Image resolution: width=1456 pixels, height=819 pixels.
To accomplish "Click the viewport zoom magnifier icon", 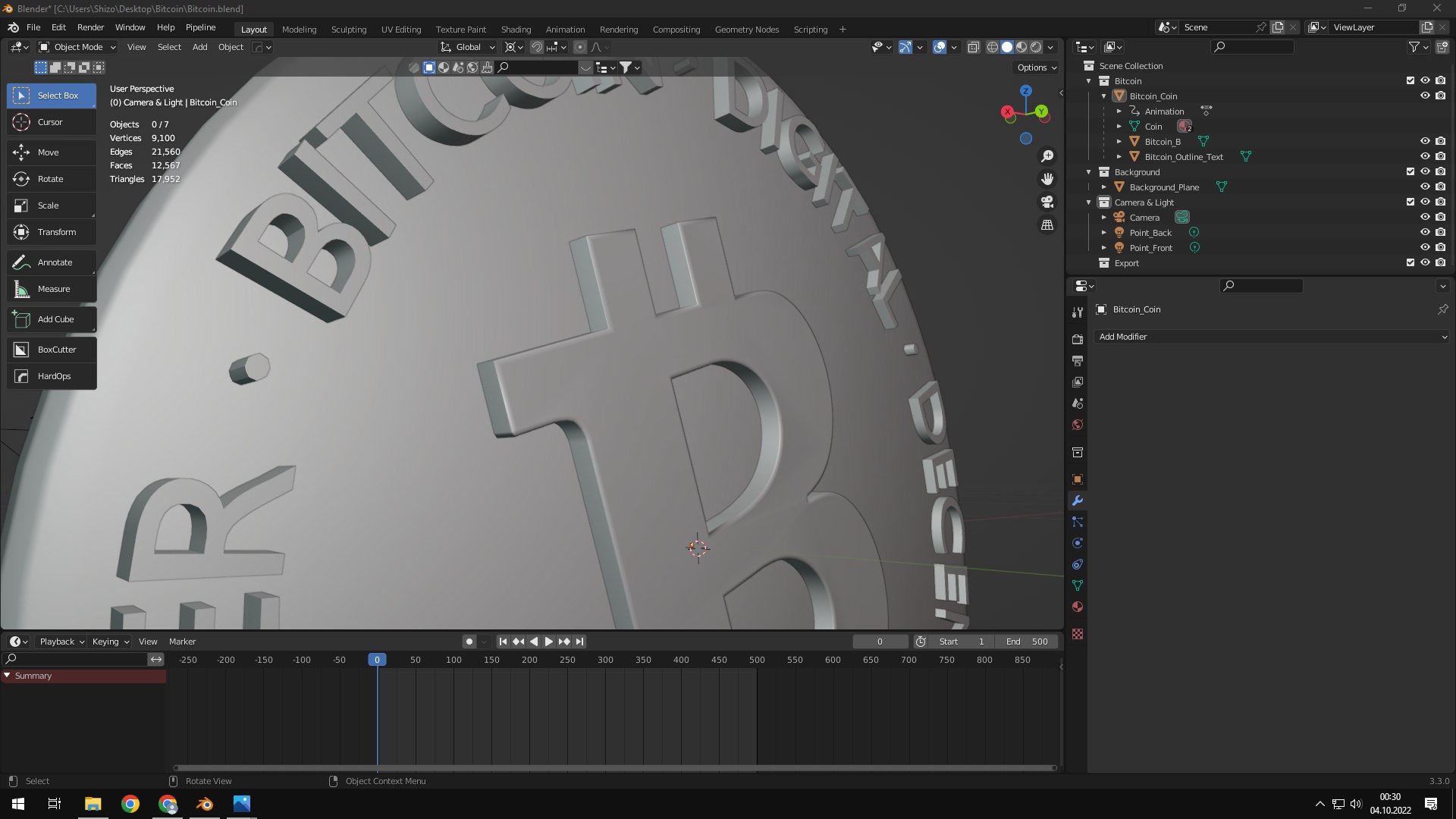I will [x=1047, y=156].
